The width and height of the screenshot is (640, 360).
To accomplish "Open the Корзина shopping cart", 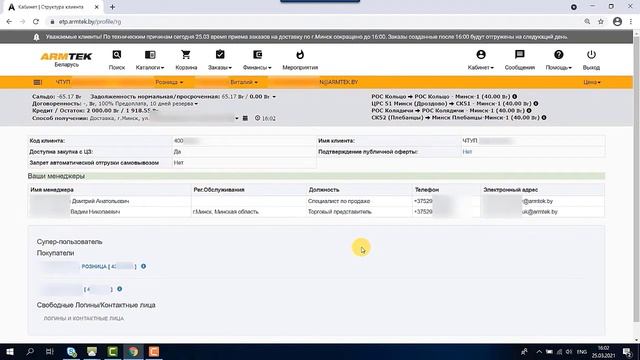I will tap(186, 60).
